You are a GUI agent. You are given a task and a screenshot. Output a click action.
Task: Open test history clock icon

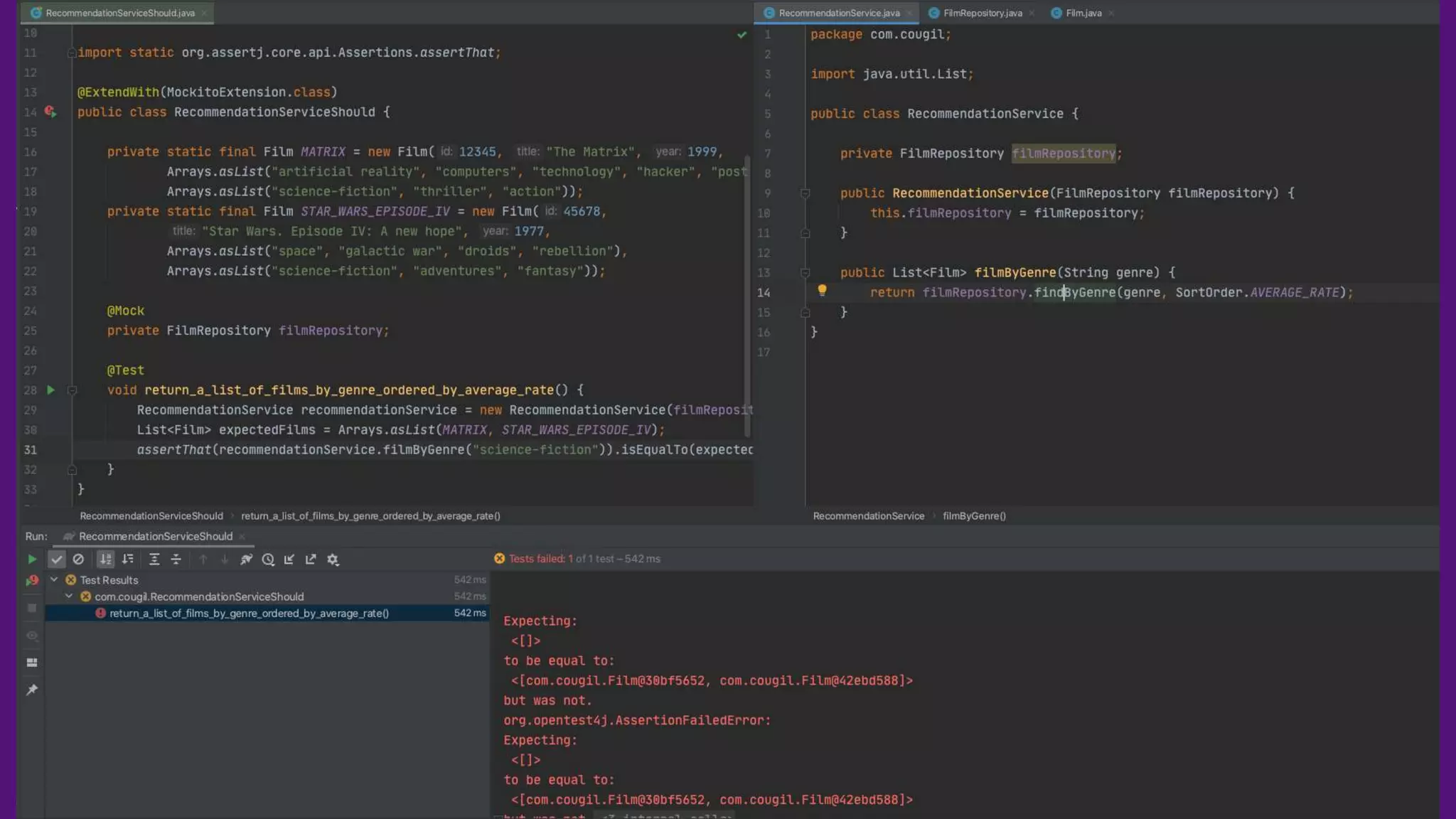[x=268, y=560]
